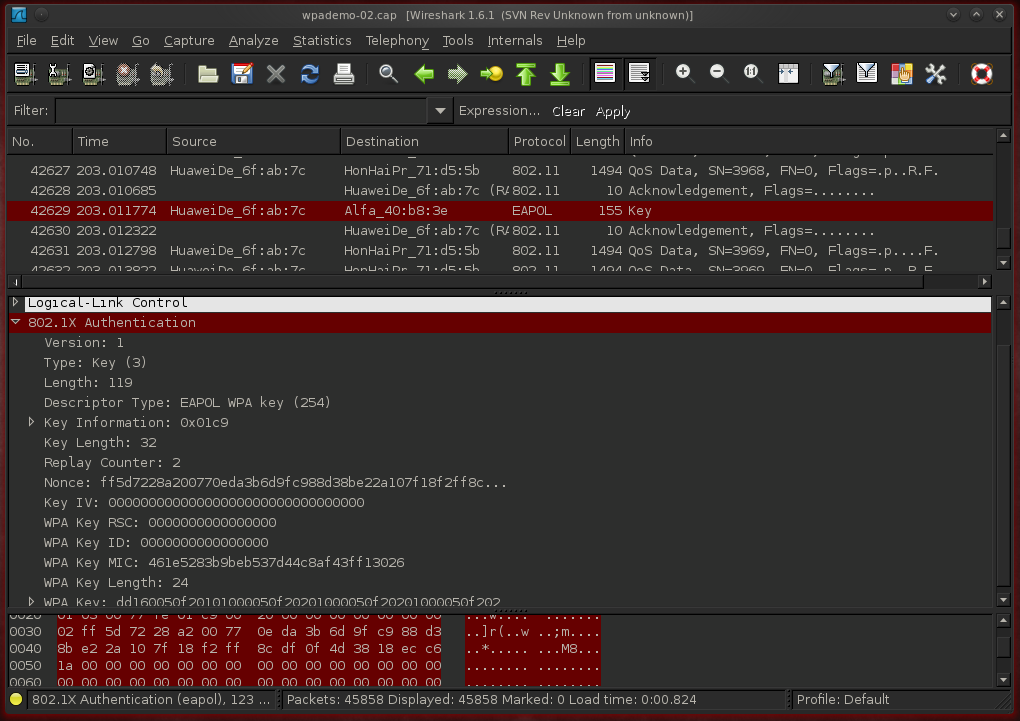The image size is (1020, 721).
Task: Open the Filter history dropdown arrow
Action: [440, 111]
